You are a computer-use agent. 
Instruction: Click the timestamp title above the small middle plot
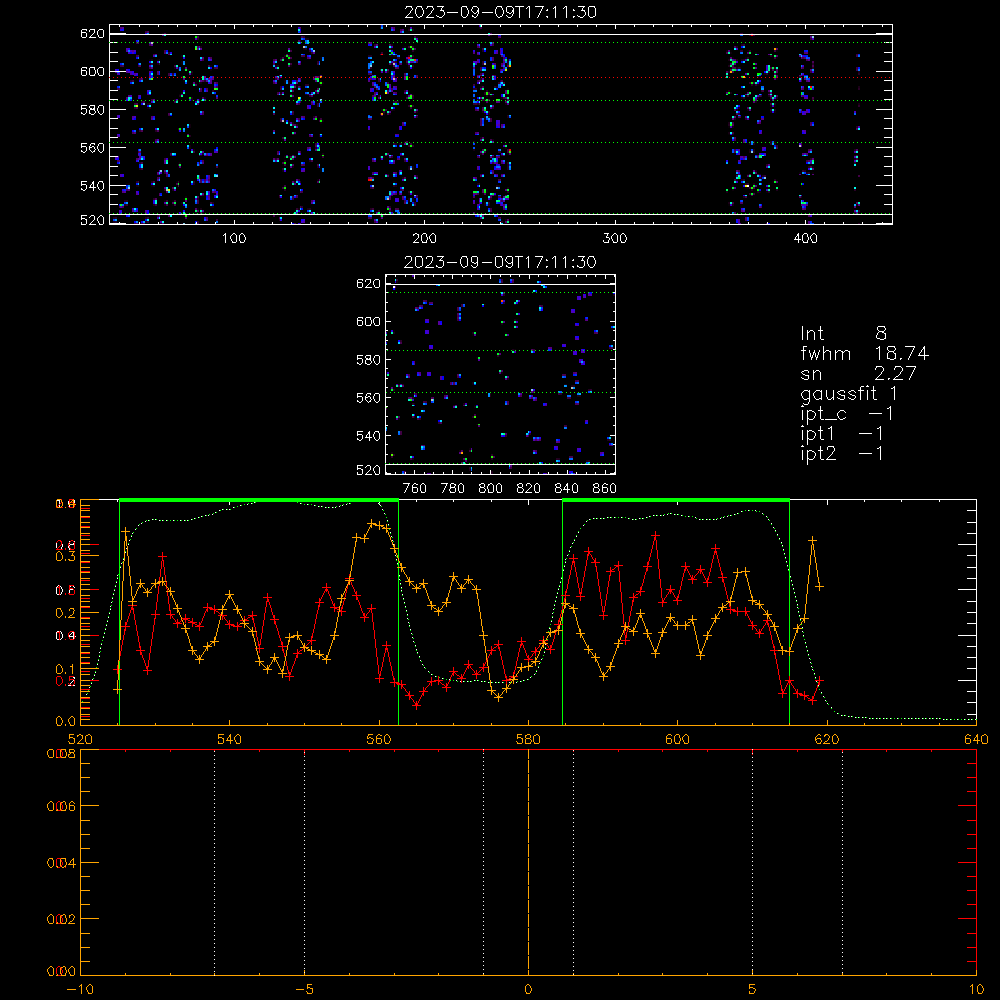[x=500, y=262]
